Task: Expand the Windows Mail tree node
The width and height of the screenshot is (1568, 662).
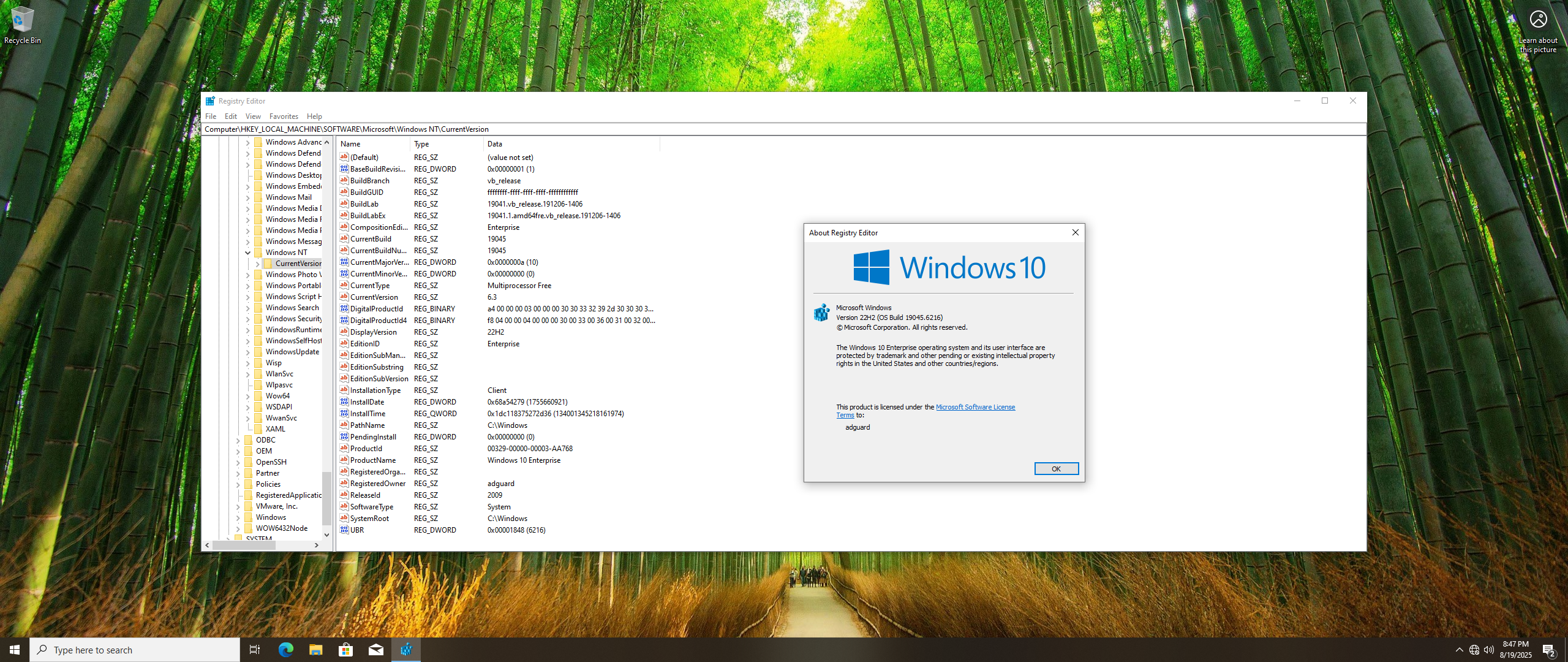Action: (247, 197)
